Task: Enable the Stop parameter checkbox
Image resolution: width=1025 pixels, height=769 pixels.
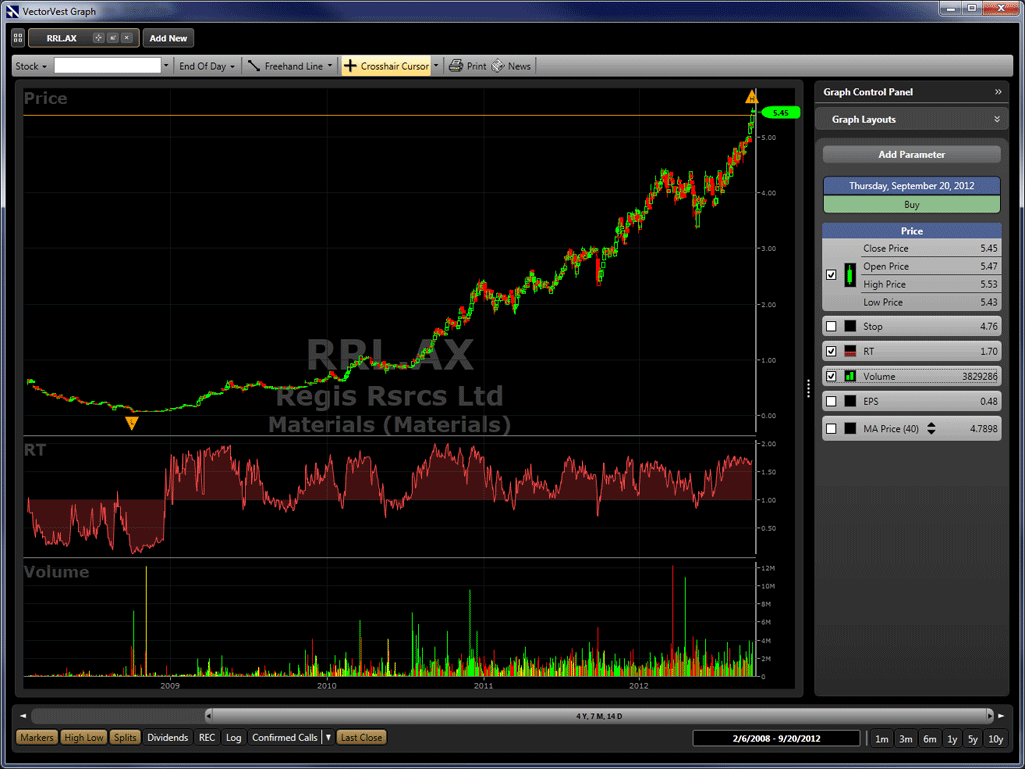Action: click(831, 327)
